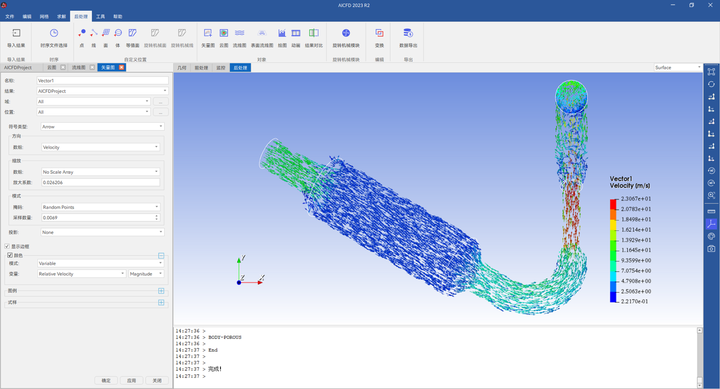Image resolution: width=720 pixels, height=389 pixels.
Task: Expand the 图例 legend section
Action: click(161, 291)
